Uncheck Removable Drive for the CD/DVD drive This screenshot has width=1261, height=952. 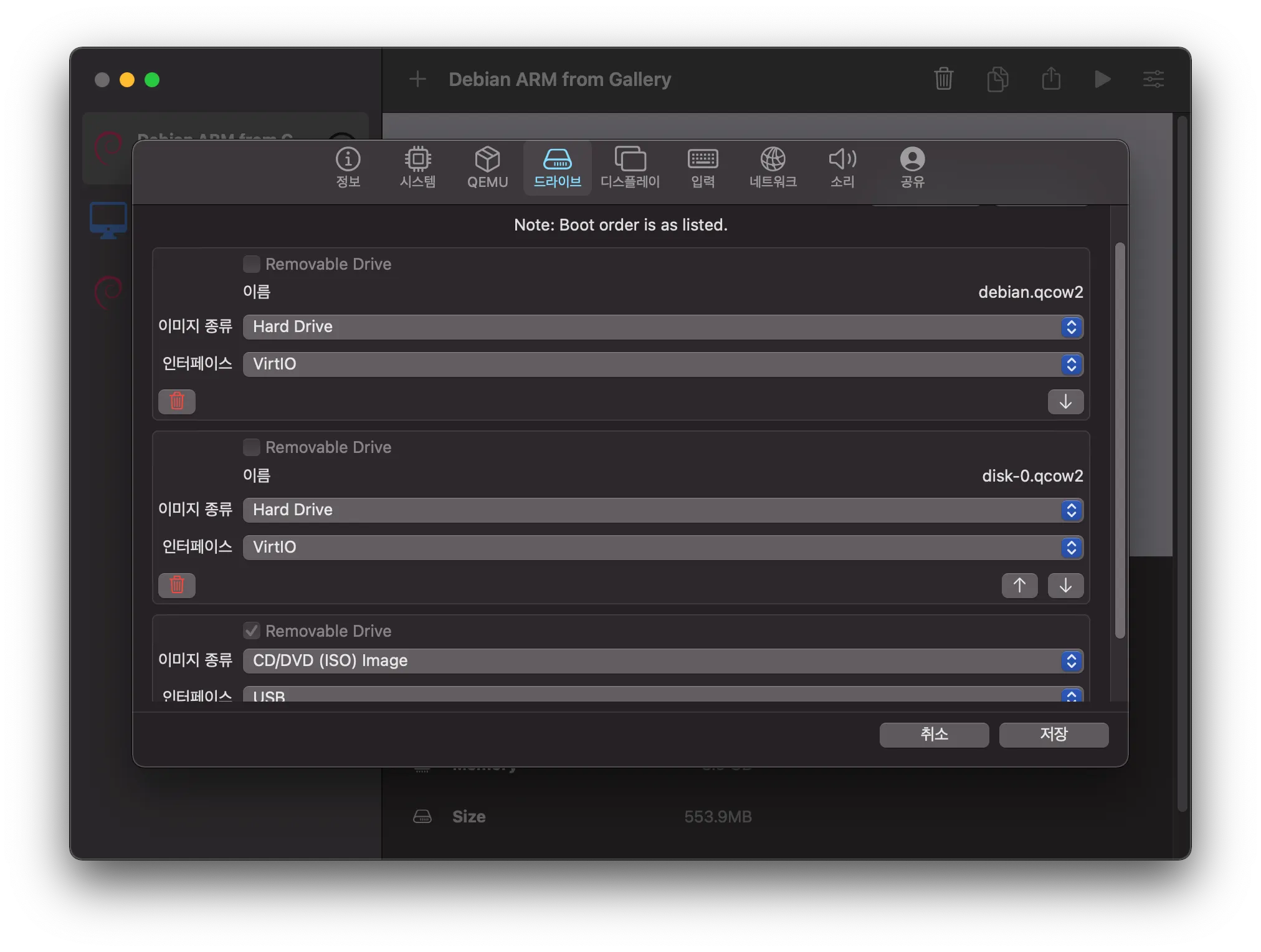point(252,631)
